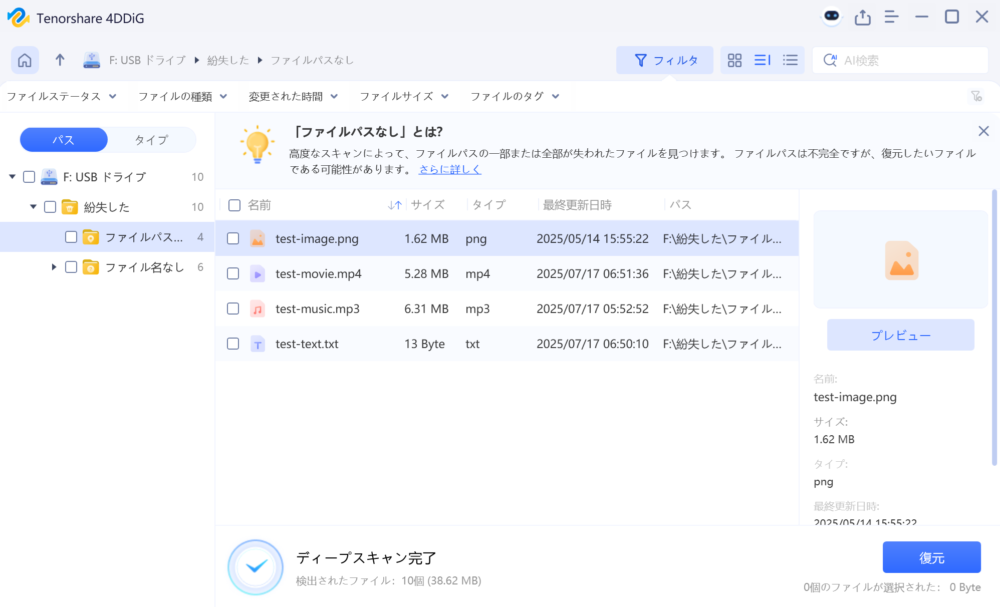1000x607 pixels.
Task: Click the AI chatbot robot icon
Action: point(830,16)
